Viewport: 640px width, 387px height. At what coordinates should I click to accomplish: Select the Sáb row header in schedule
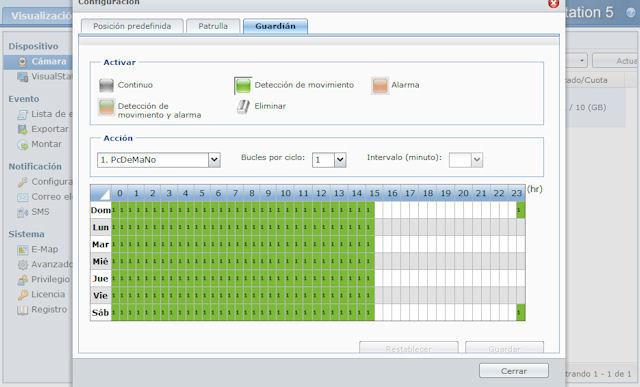pos(100,313)
